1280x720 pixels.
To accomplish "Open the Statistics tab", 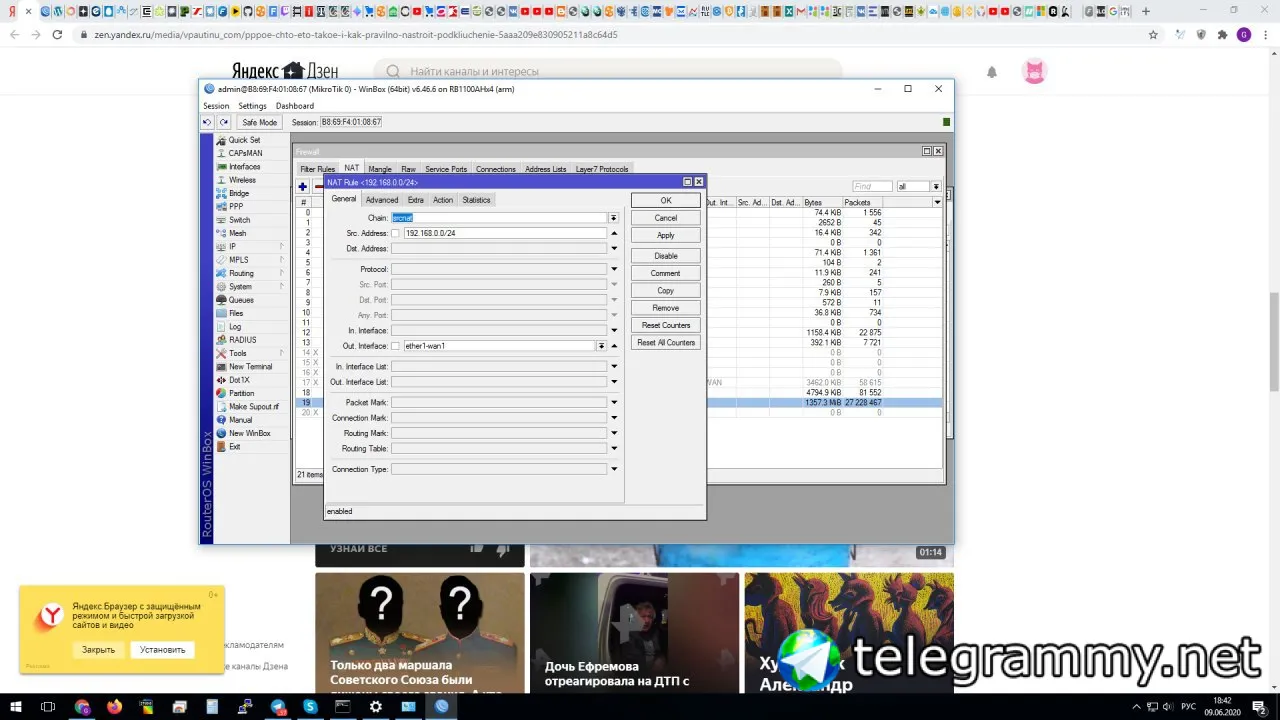I will [477, 200].
